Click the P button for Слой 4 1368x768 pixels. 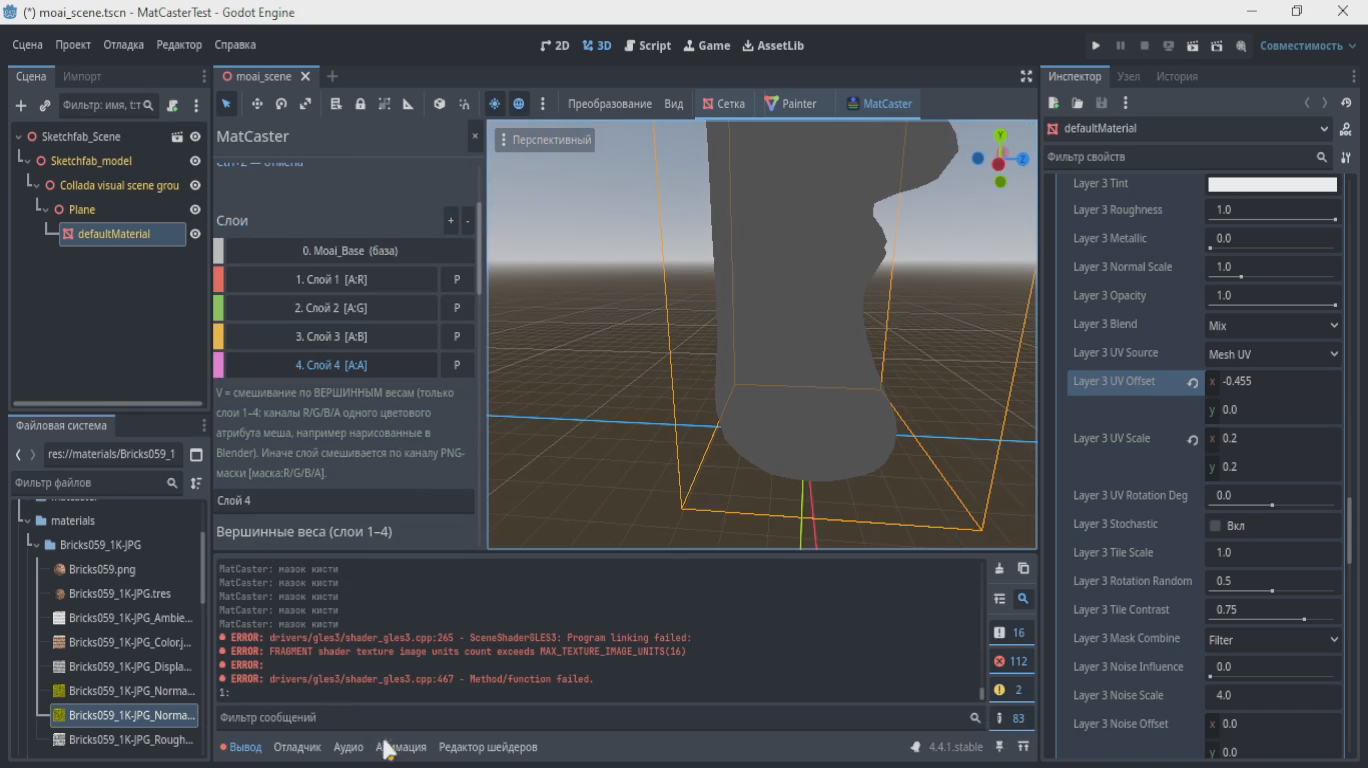coord(457,365)
